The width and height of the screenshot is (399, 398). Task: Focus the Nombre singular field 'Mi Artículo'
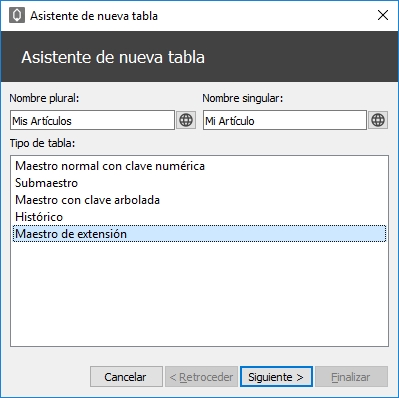pos(285,120)
